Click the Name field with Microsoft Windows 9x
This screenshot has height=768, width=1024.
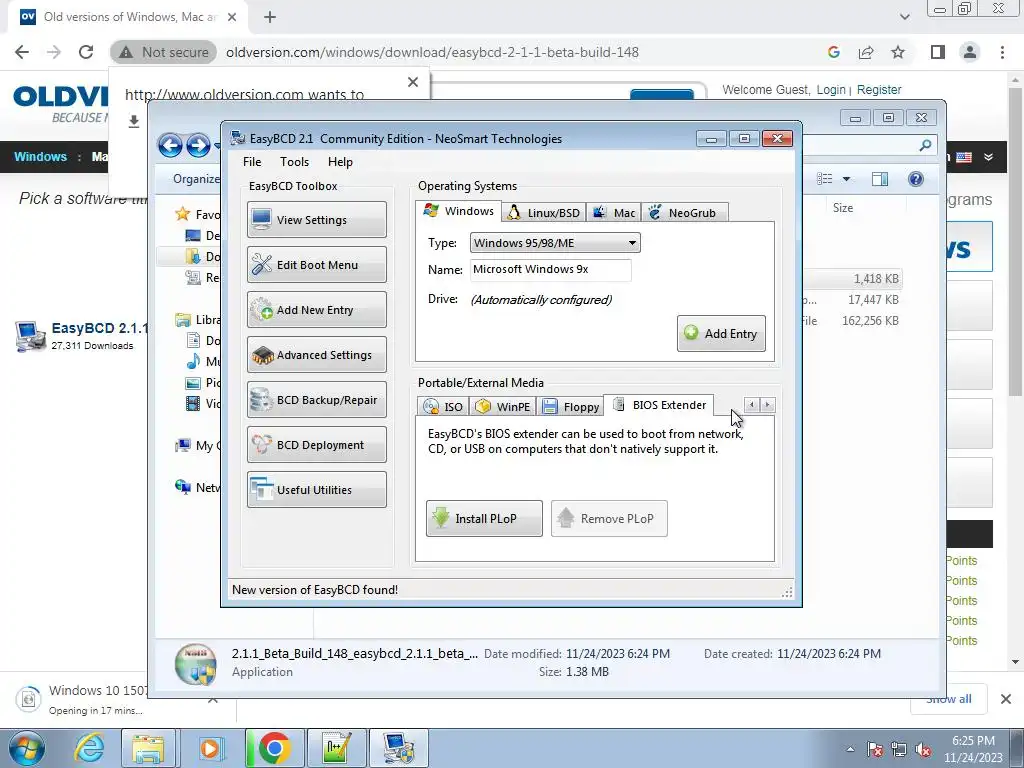click(x=551, y=269)
